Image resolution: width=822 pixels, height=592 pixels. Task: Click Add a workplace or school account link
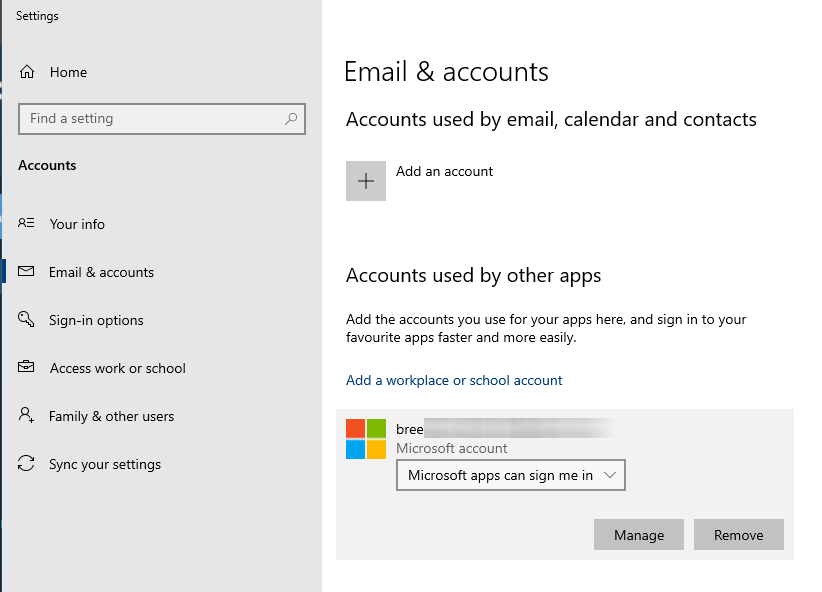[454, 380]
